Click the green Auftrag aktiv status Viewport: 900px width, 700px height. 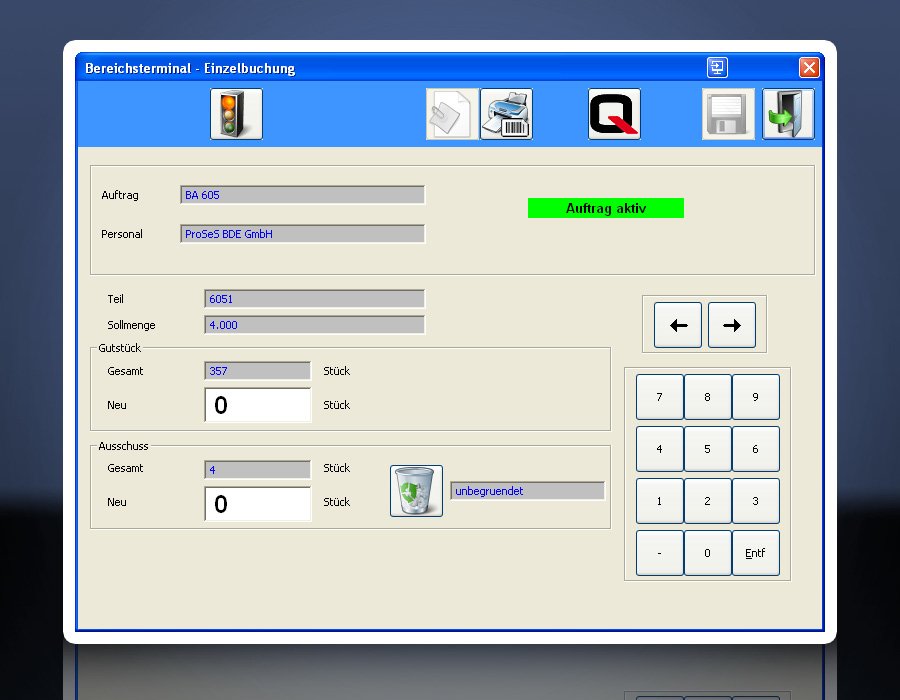click(606, 208)
